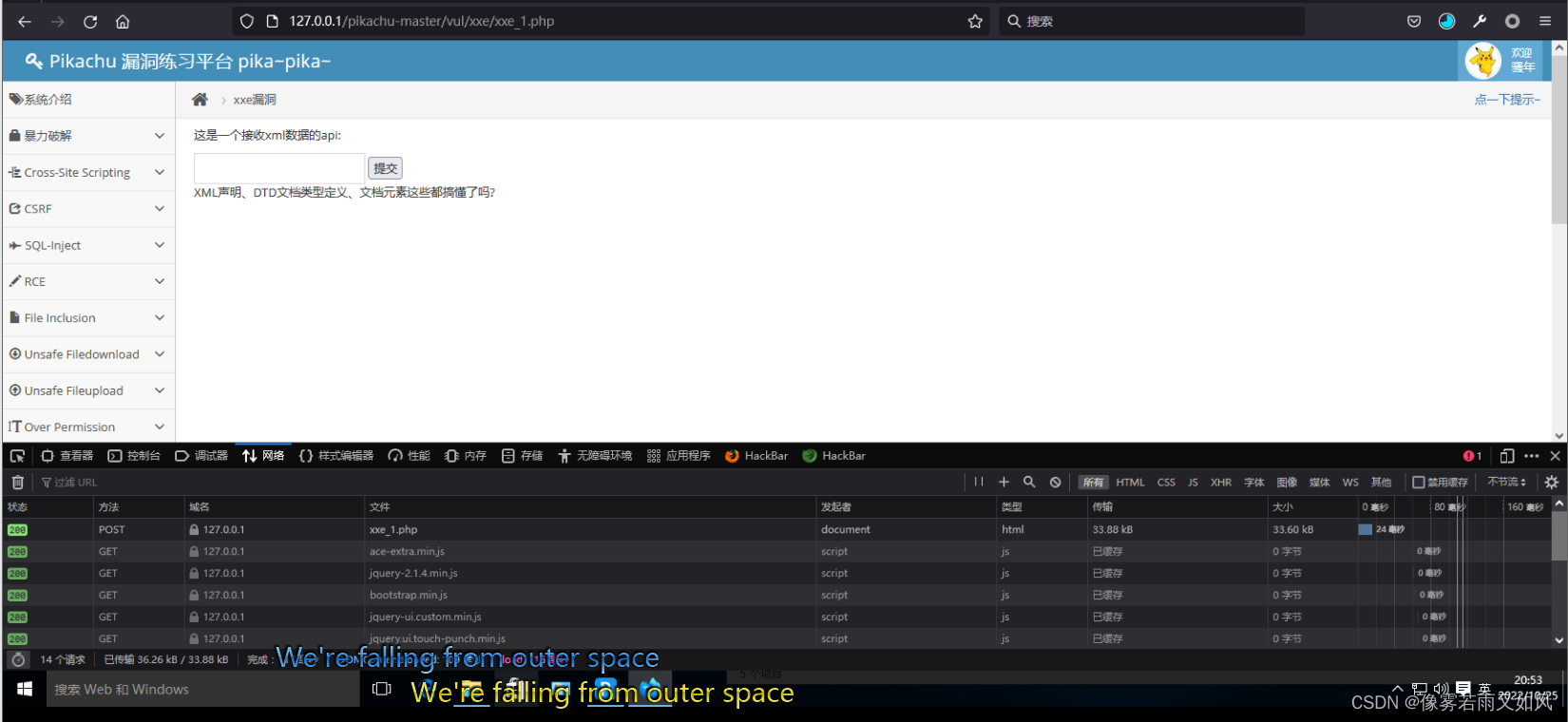This screenshot has width=1568, height=722.
Task: Open the first HackBar tab
Action: coord(756,456)
